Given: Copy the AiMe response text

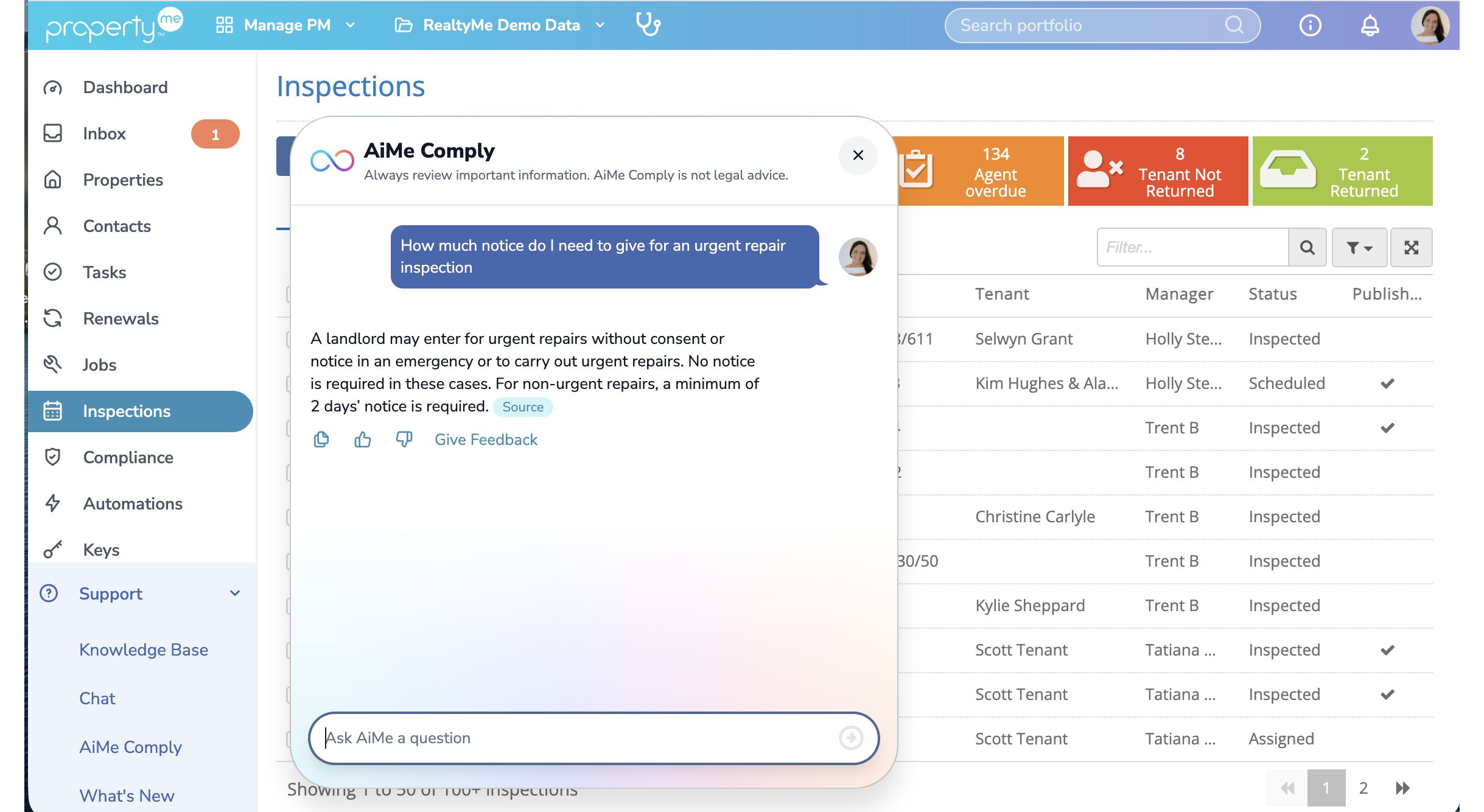Looking at the screenshot, I should [321, 439].
